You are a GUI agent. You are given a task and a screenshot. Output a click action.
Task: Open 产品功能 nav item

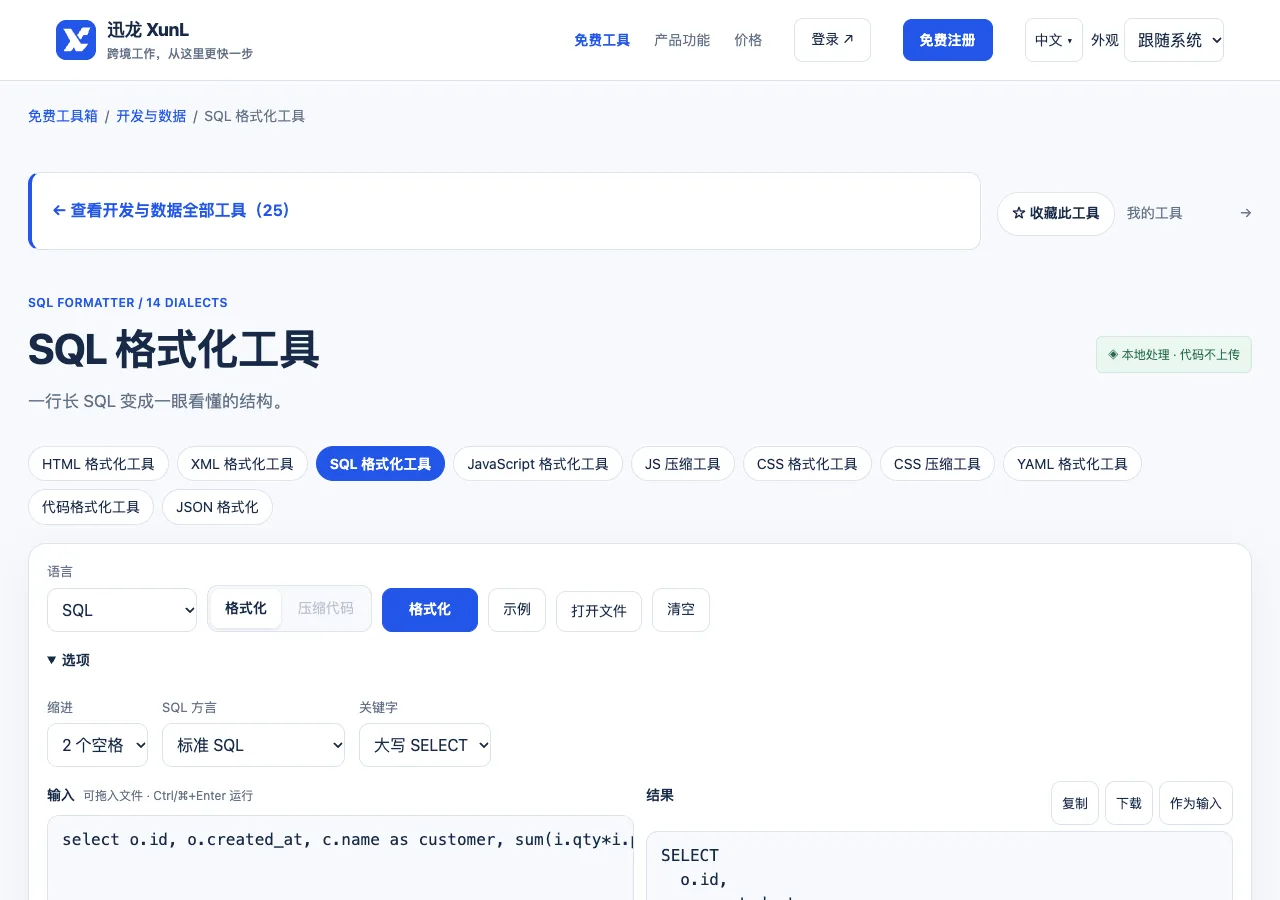pyautogui.click(x=682, y=40)
